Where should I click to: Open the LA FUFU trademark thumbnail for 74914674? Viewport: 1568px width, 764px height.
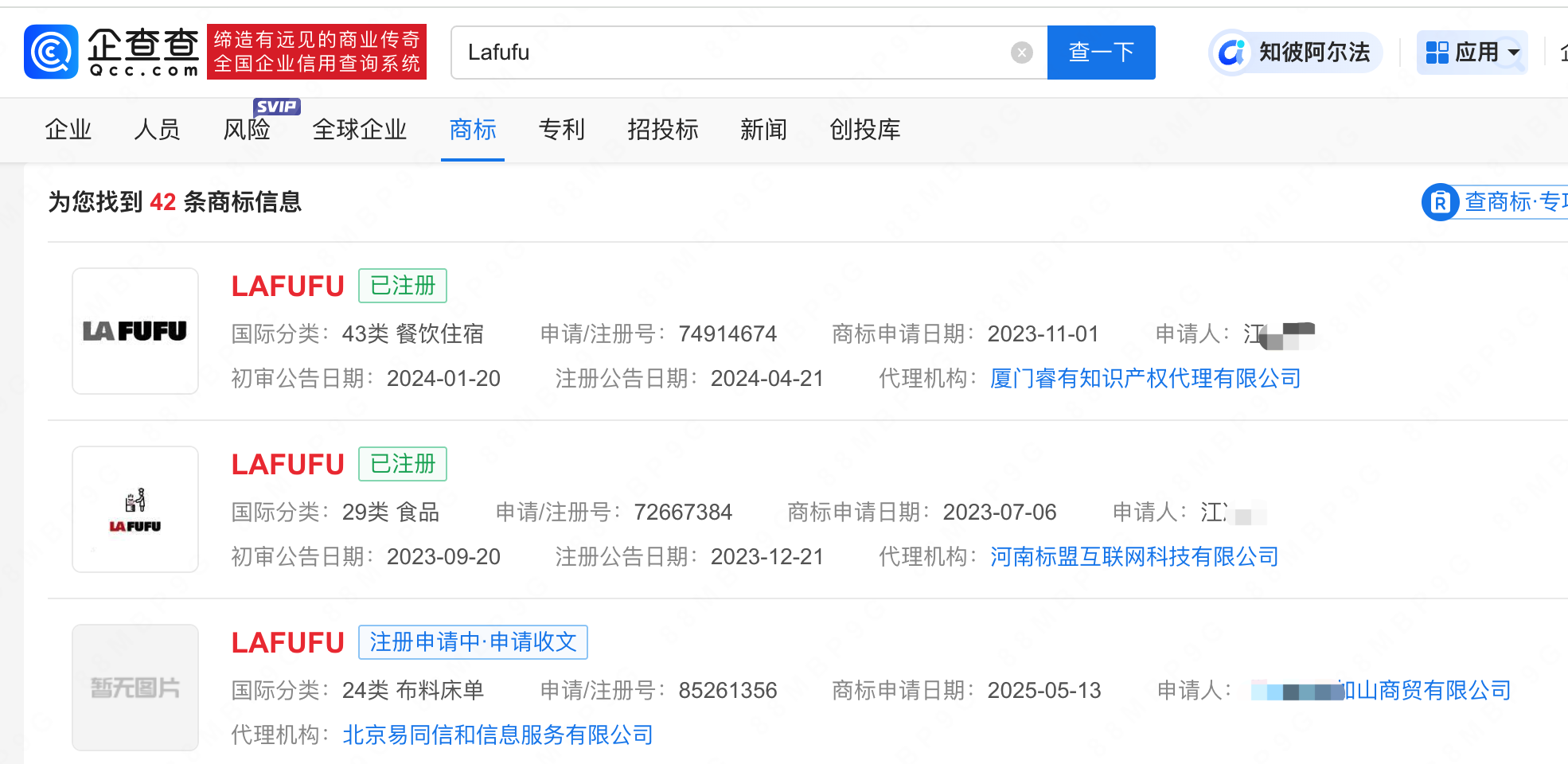[x=135, y=331]
